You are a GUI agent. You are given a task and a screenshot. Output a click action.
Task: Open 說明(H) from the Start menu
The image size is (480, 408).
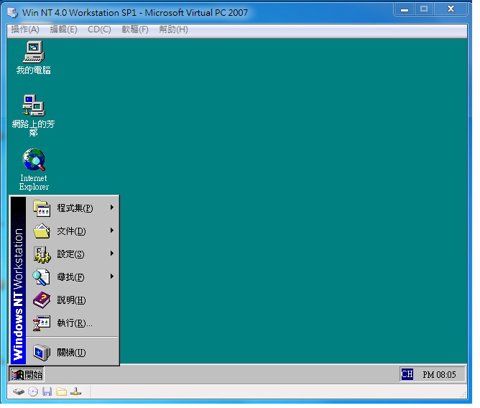point(72,300)
